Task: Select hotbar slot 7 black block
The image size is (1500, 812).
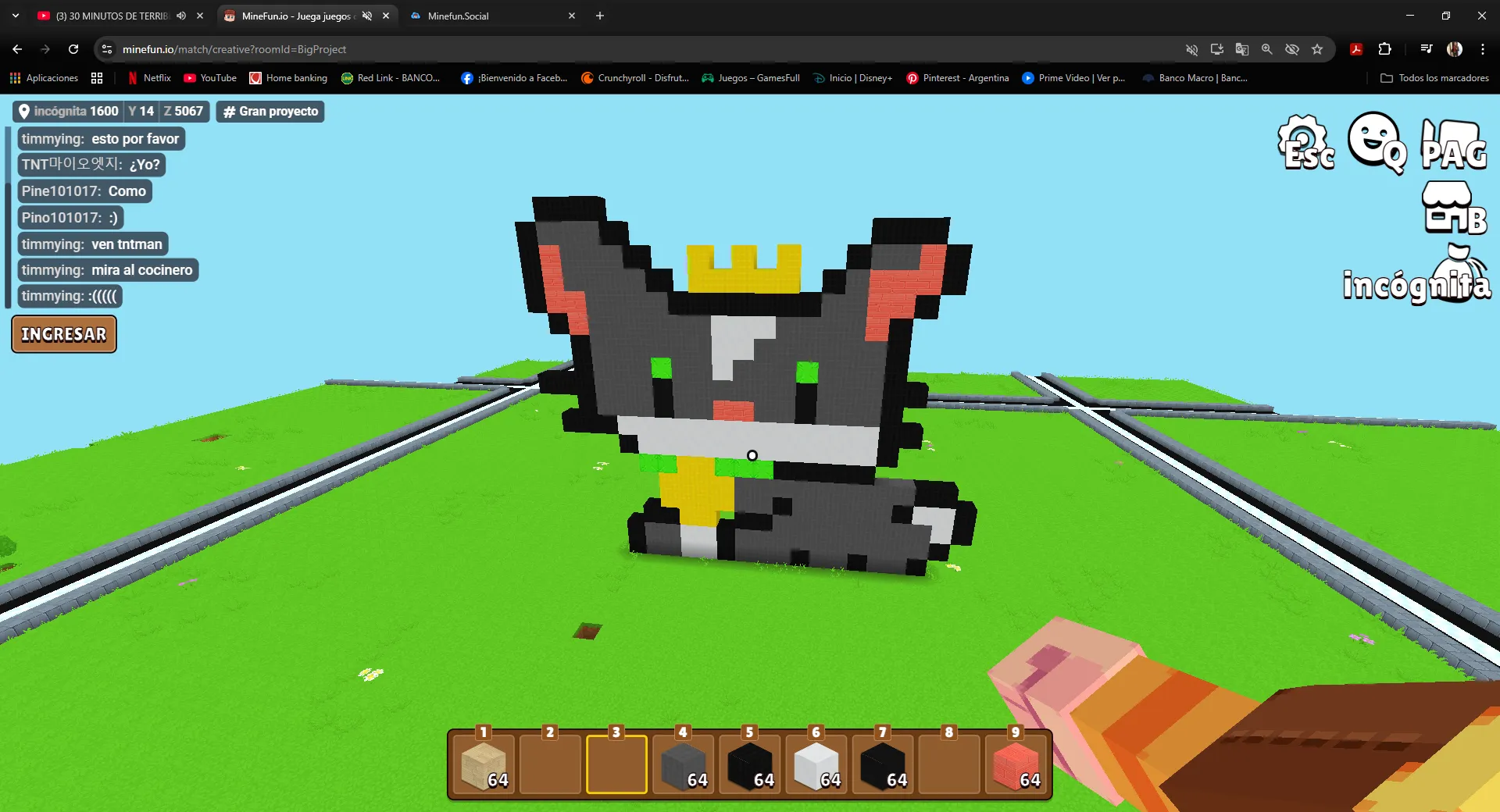Action: pos(882,765)
